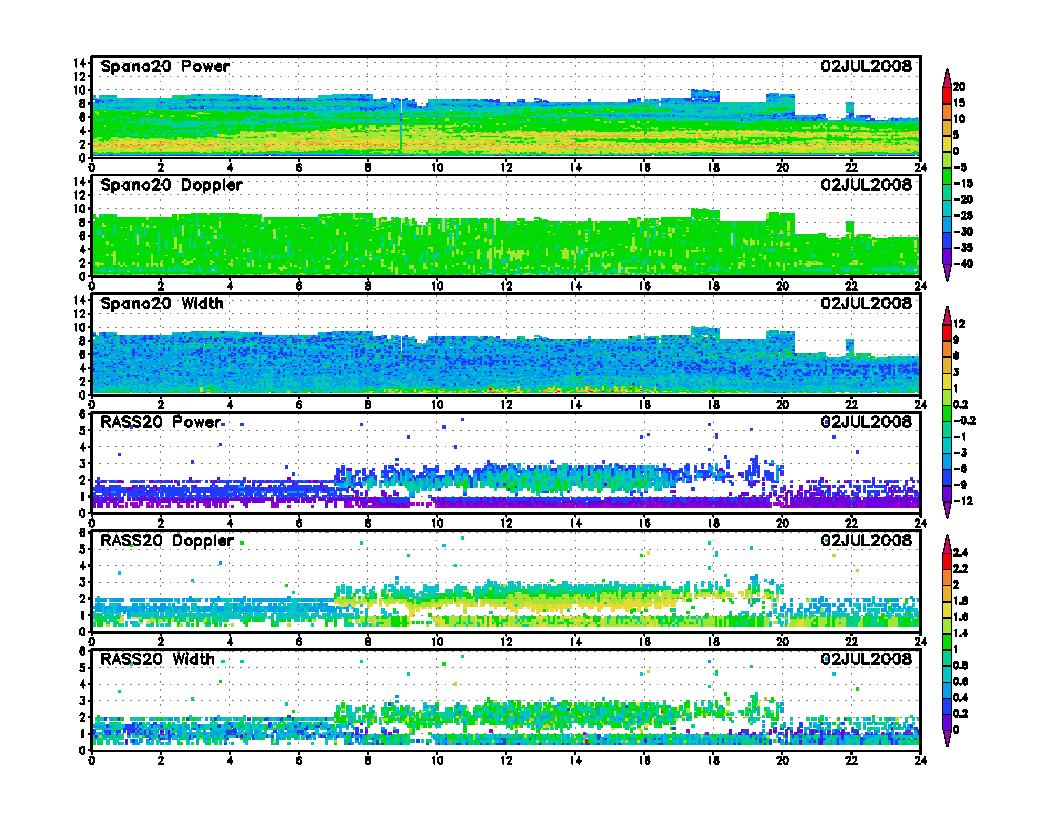
Task: Select the 02JUL2008 date in Spano20 Width panel
Action: (866, 303)
